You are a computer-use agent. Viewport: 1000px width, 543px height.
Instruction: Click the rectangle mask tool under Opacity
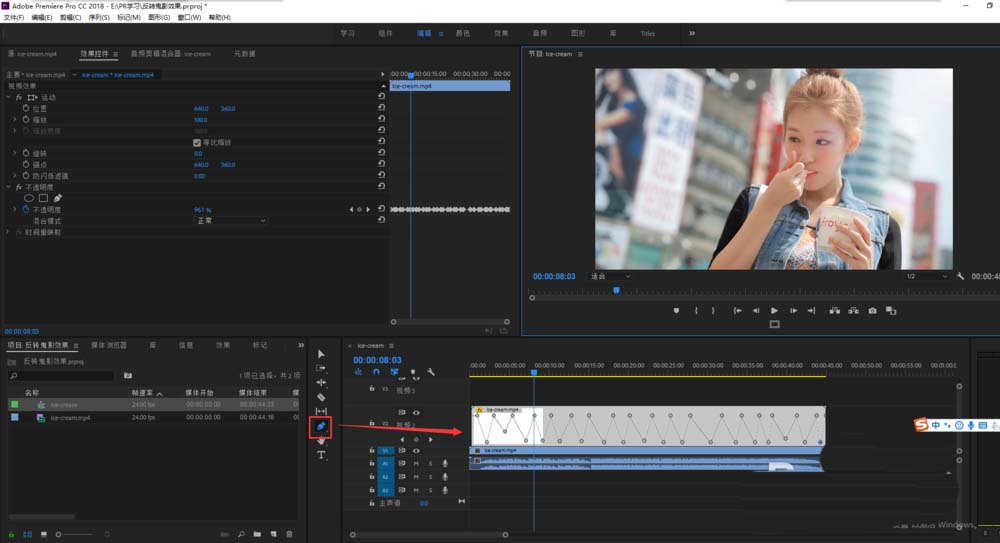tap(43, 198)
